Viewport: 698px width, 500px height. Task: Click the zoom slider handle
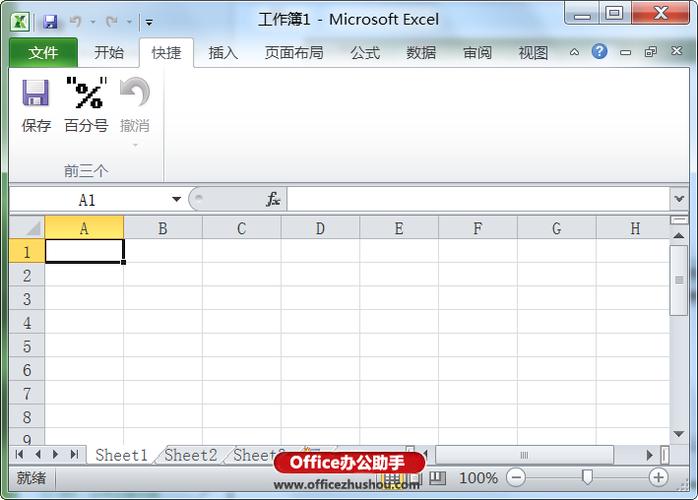click(587, 477)
